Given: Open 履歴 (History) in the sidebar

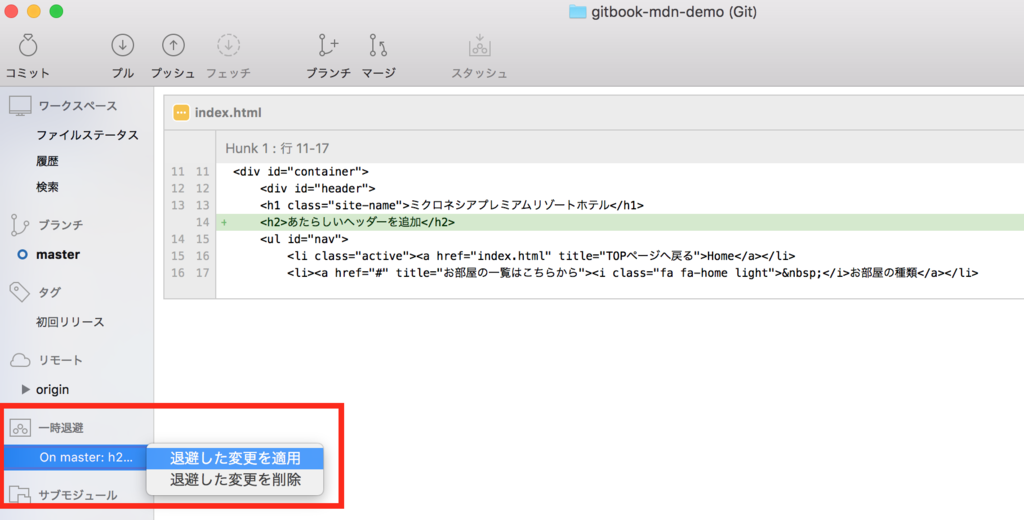Looking at the screenshot, I should (x=47, y=161).
